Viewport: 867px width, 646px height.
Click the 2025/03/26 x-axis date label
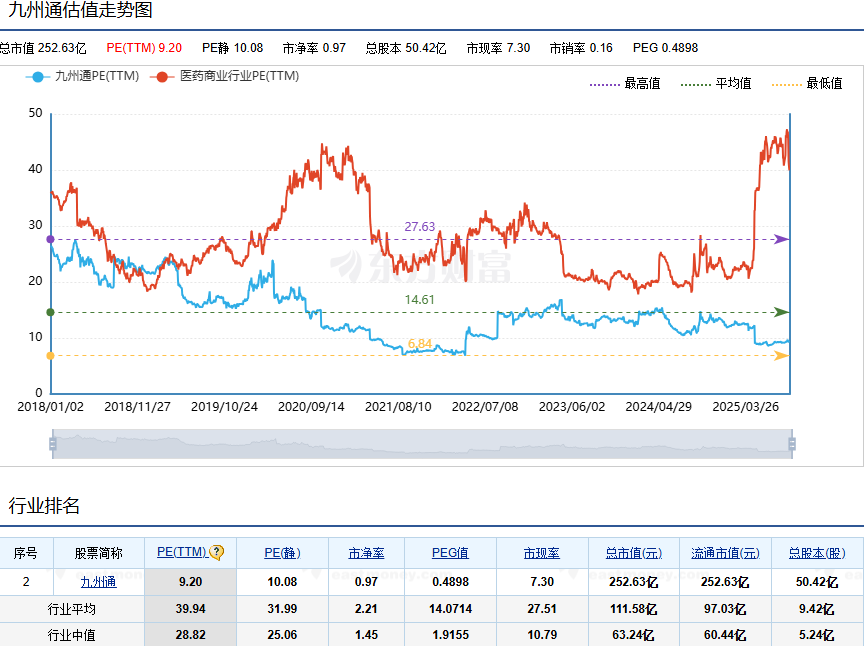[745, 407]
